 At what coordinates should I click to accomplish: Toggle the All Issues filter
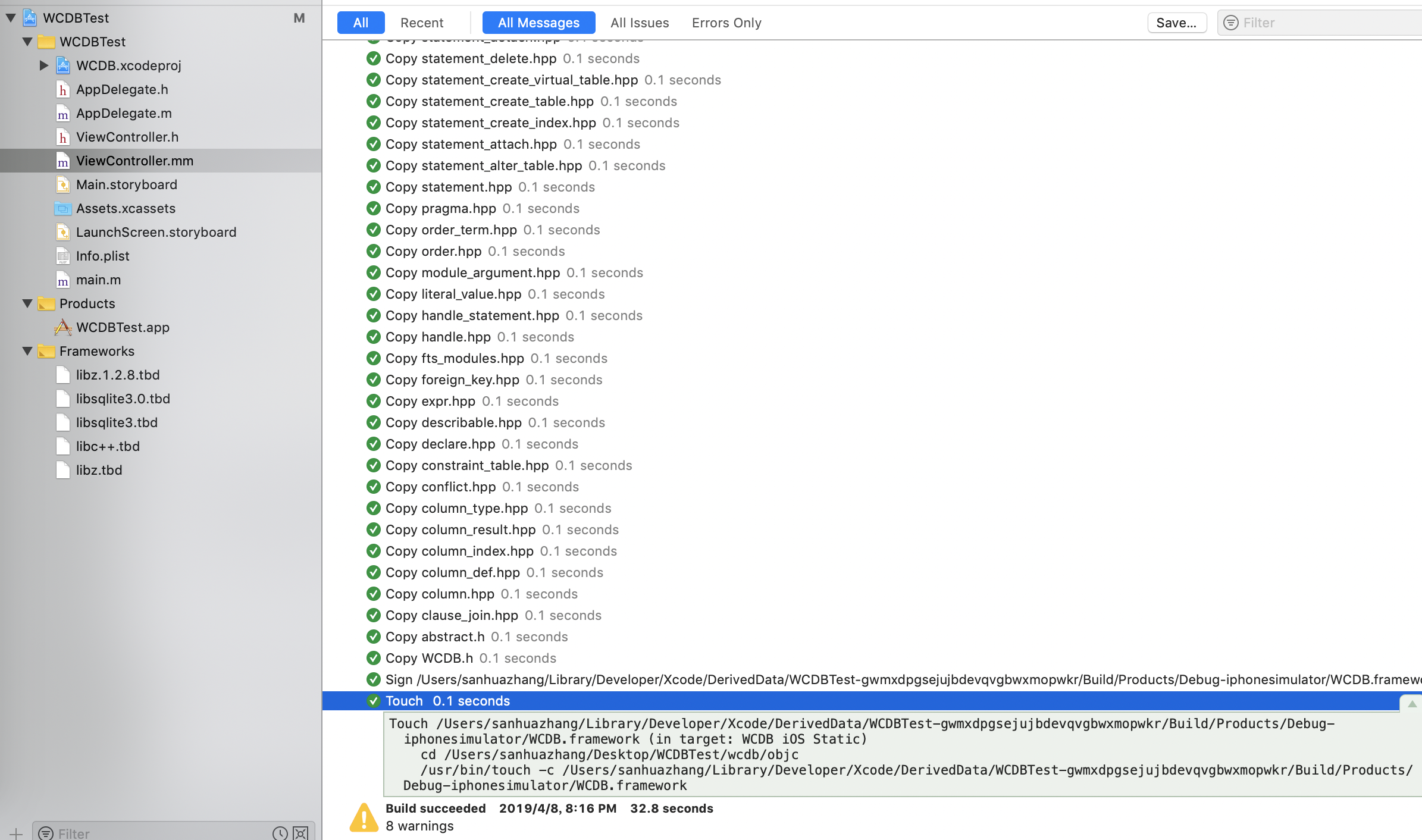coord(638,23)
